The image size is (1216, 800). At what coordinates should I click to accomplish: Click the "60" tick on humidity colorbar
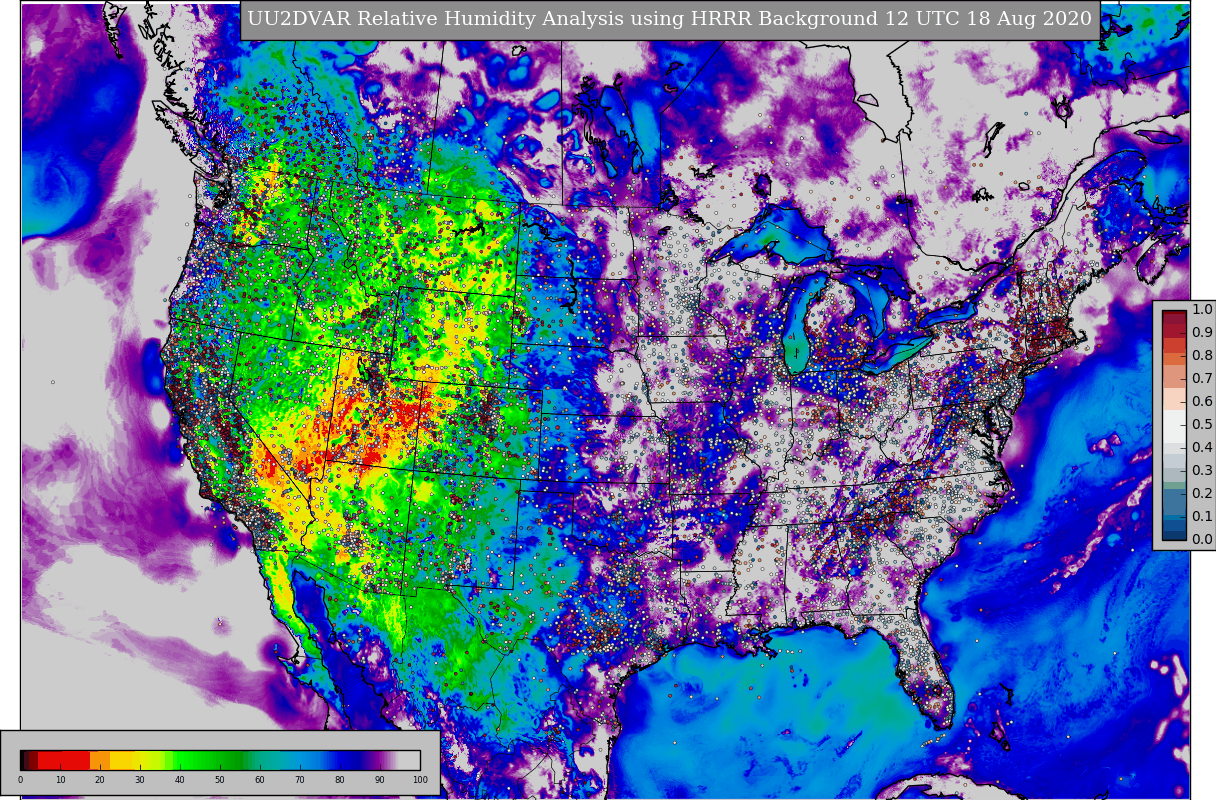[260, 780]
